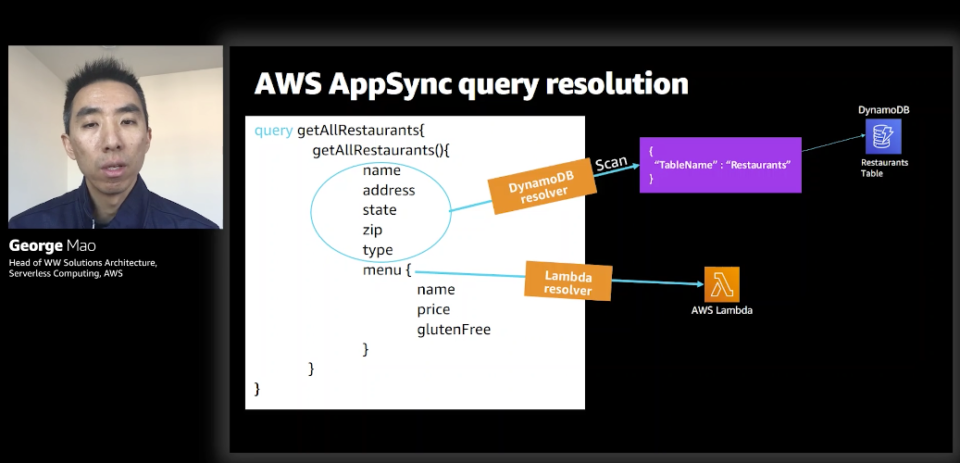Click the 'zip' field text
Screen dimensions: 960x463
372,230
